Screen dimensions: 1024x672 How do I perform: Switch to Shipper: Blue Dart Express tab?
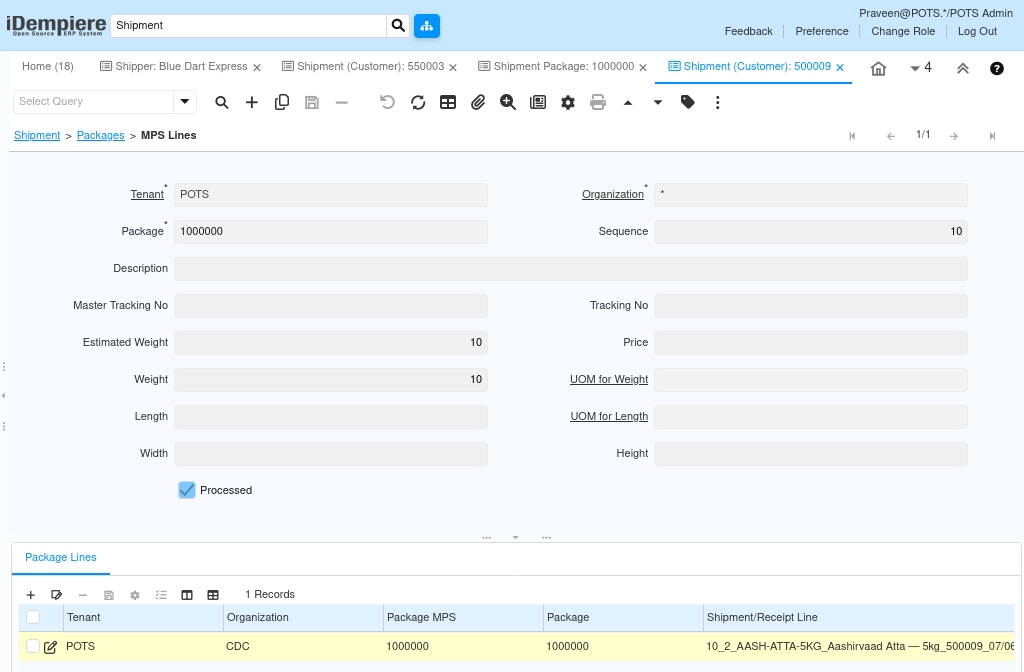(174, 67)
